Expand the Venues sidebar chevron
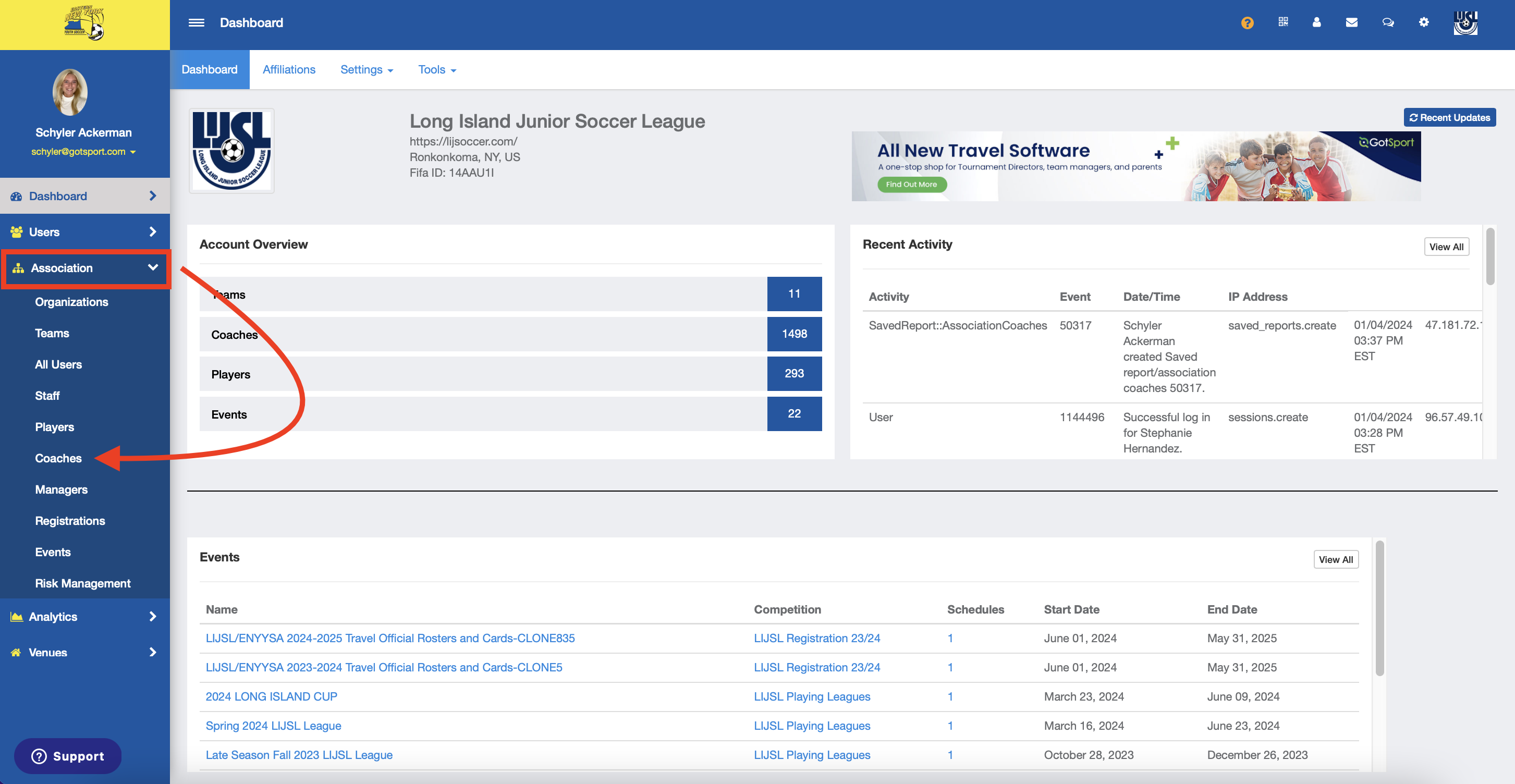This screenshot has width=1515, height=784. click(x=153, y=652)
